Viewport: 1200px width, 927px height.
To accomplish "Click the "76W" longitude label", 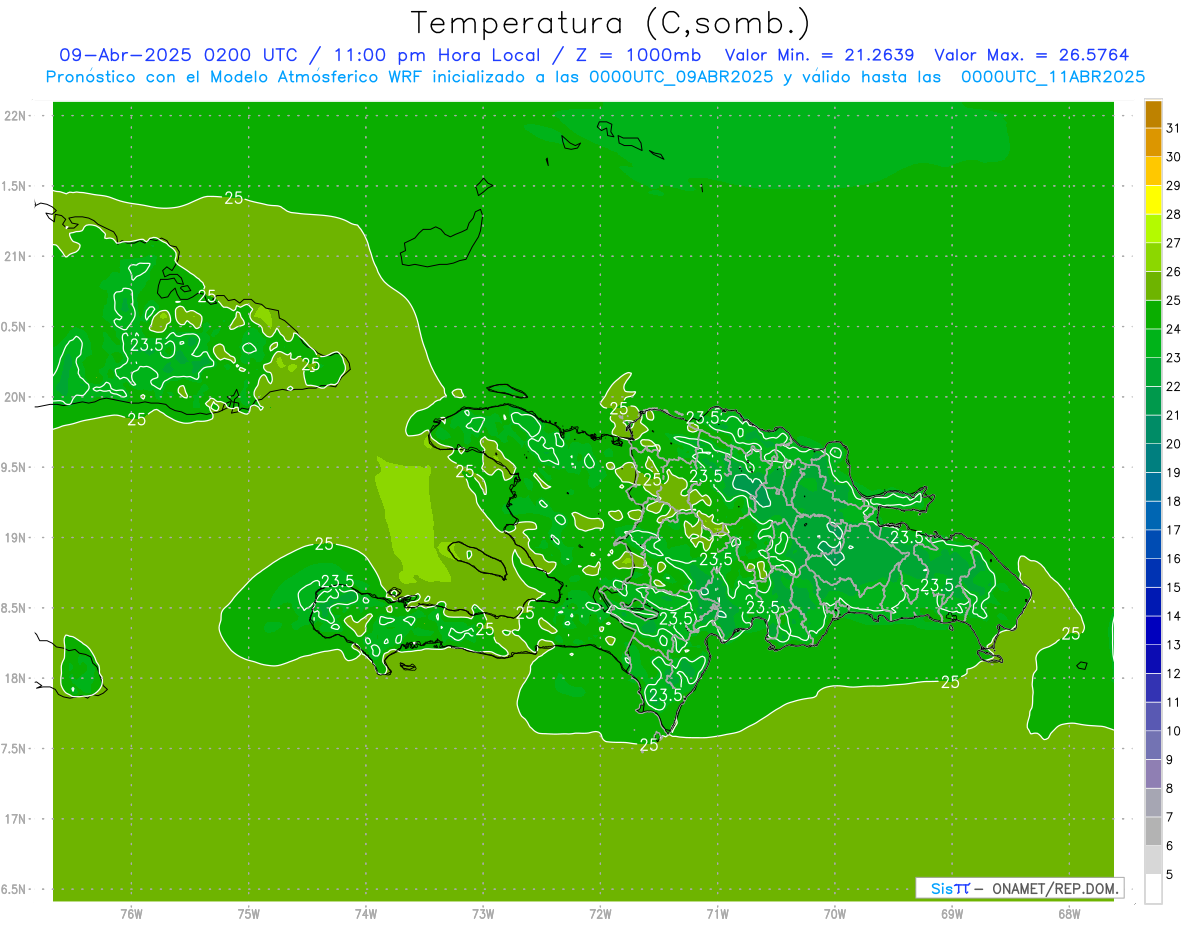I will click(x=131, y=914).
